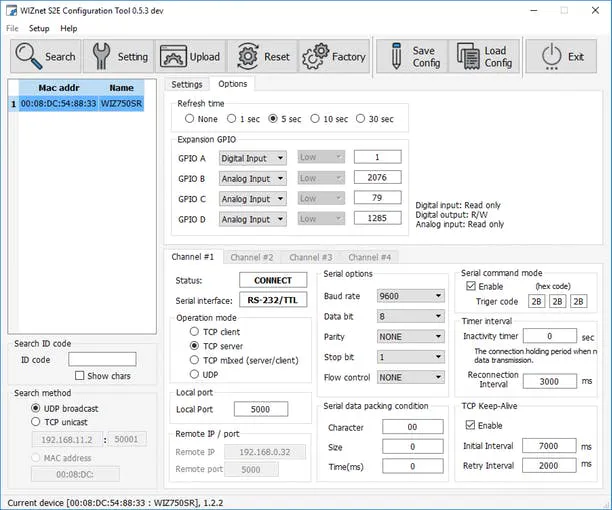Open the Data bit dropdown
Viewport: 612px width, 510px height.
click(411, 316)
